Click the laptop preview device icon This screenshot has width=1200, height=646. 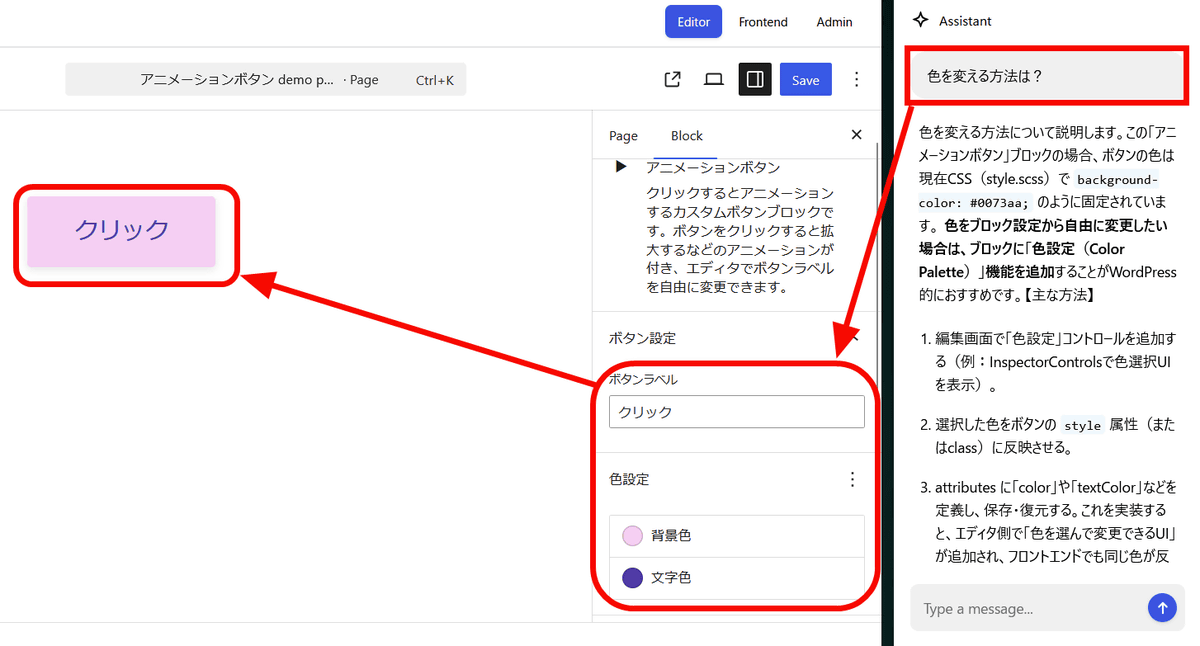(x=713, y=80)
